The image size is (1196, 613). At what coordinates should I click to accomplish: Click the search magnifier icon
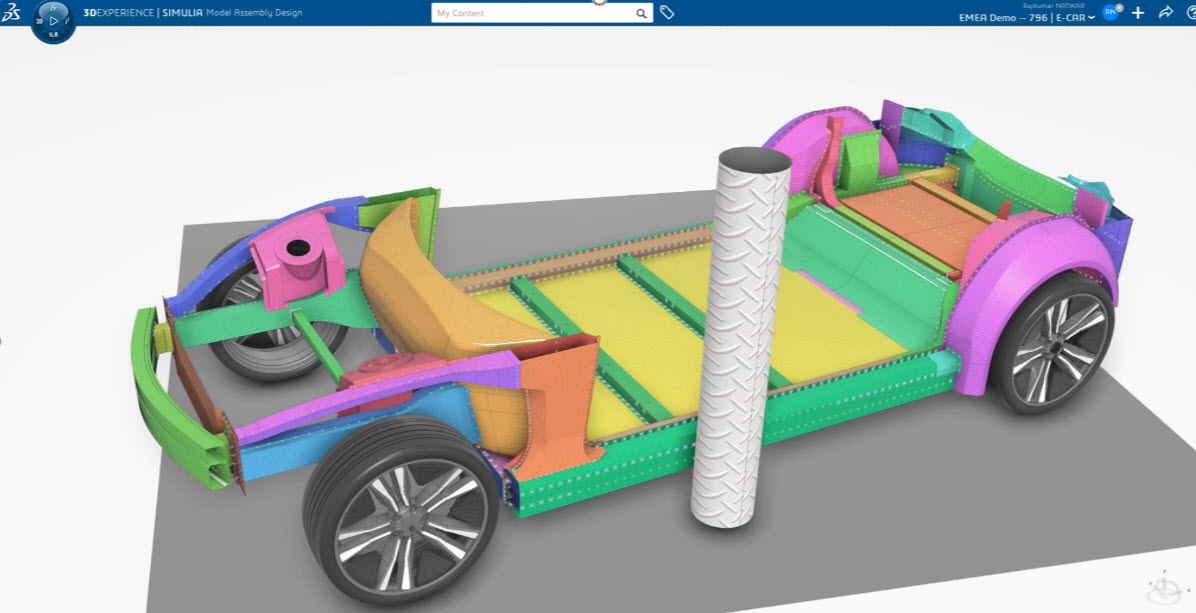tap(641, 14)
